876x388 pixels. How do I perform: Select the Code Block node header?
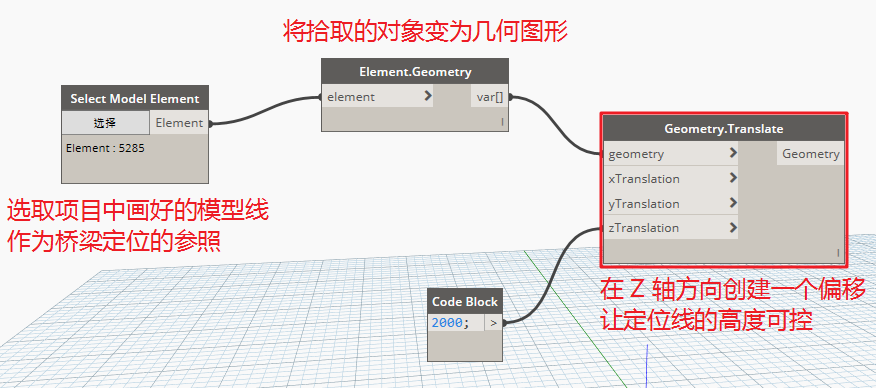(465, 301)
